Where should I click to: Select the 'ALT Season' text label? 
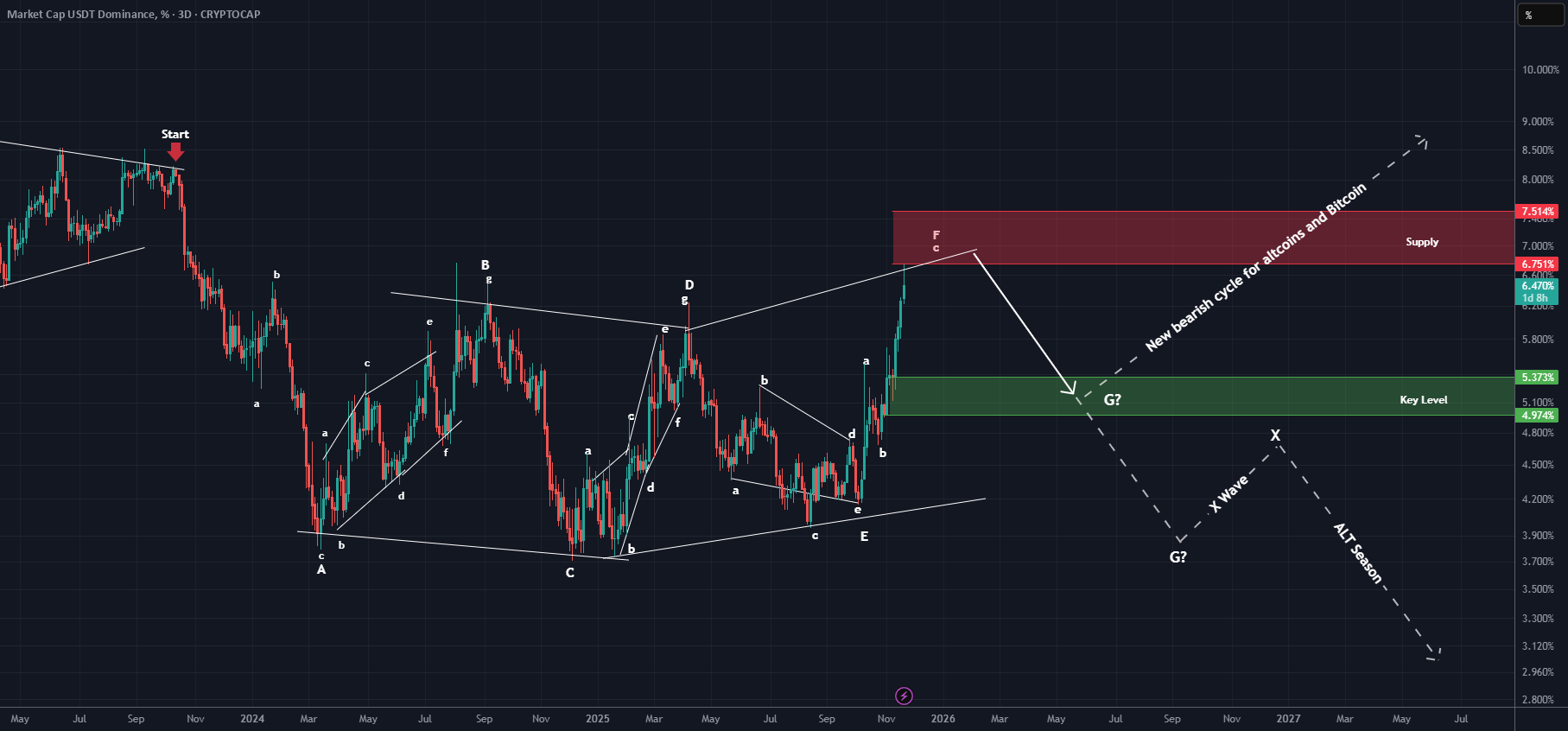[1358, 553]
